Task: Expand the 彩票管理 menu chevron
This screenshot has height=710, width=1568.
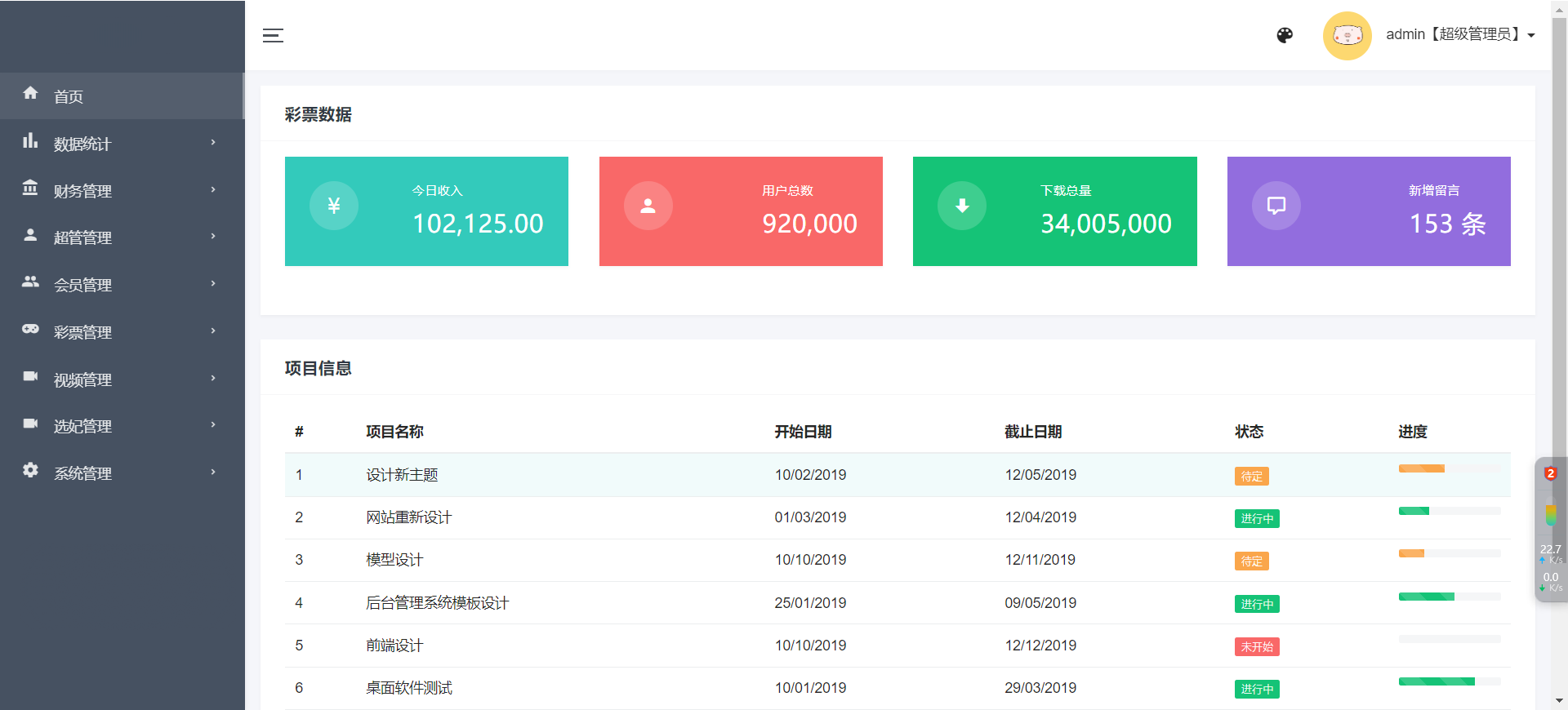Action: (x=213, y=331)
